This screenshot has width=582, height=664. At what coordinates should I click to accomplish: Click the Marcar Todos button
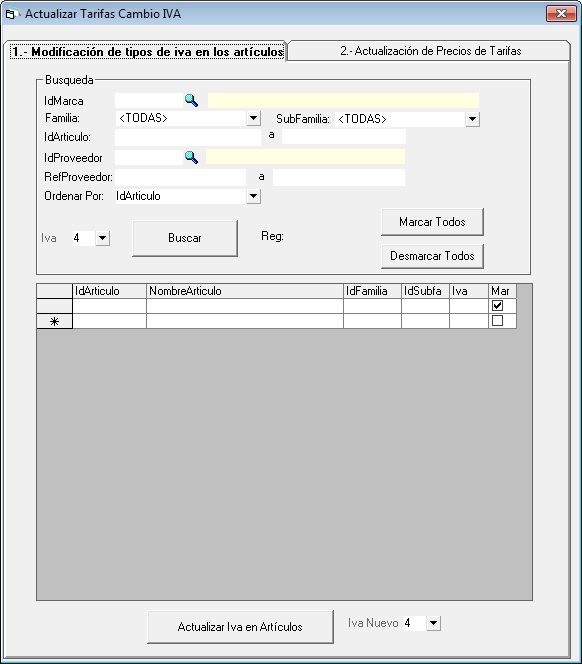click(432, 222)
